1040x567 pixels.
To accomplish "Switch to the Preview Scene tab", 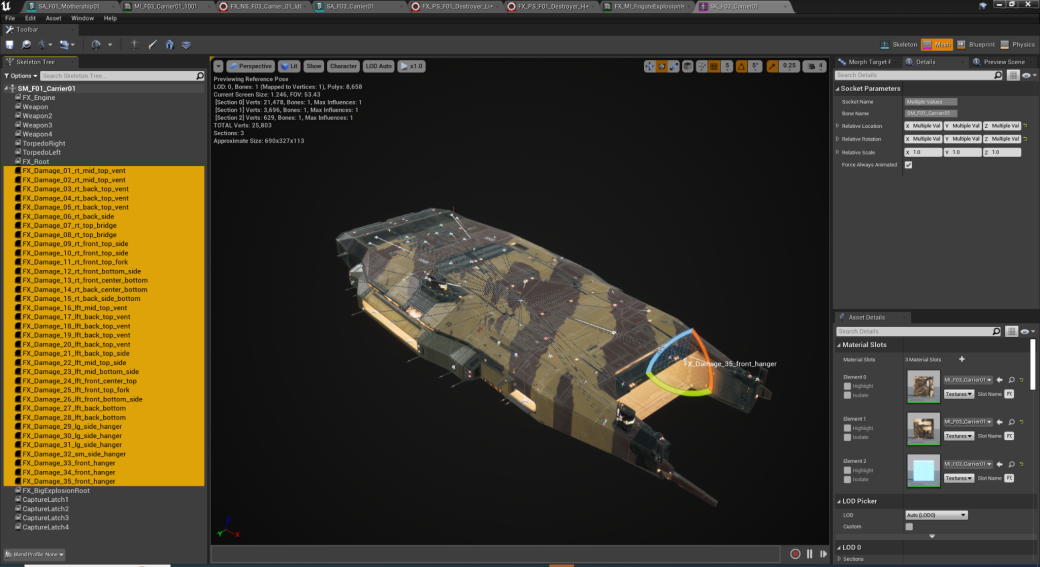I will click(1002, 62).
